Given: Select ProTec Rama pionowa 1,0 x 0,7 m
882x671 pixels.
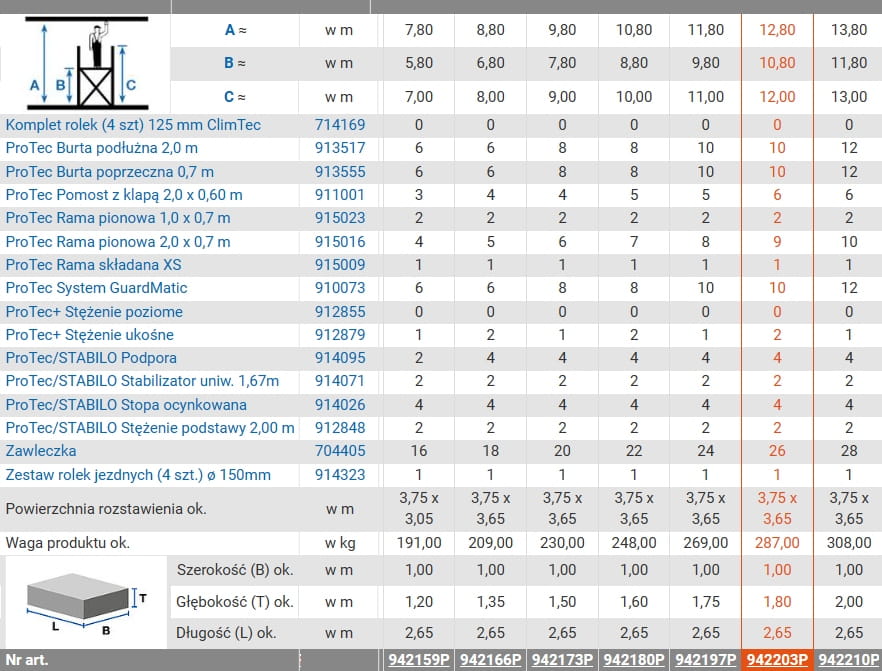Looking at the screenshot, I should 117,218.
